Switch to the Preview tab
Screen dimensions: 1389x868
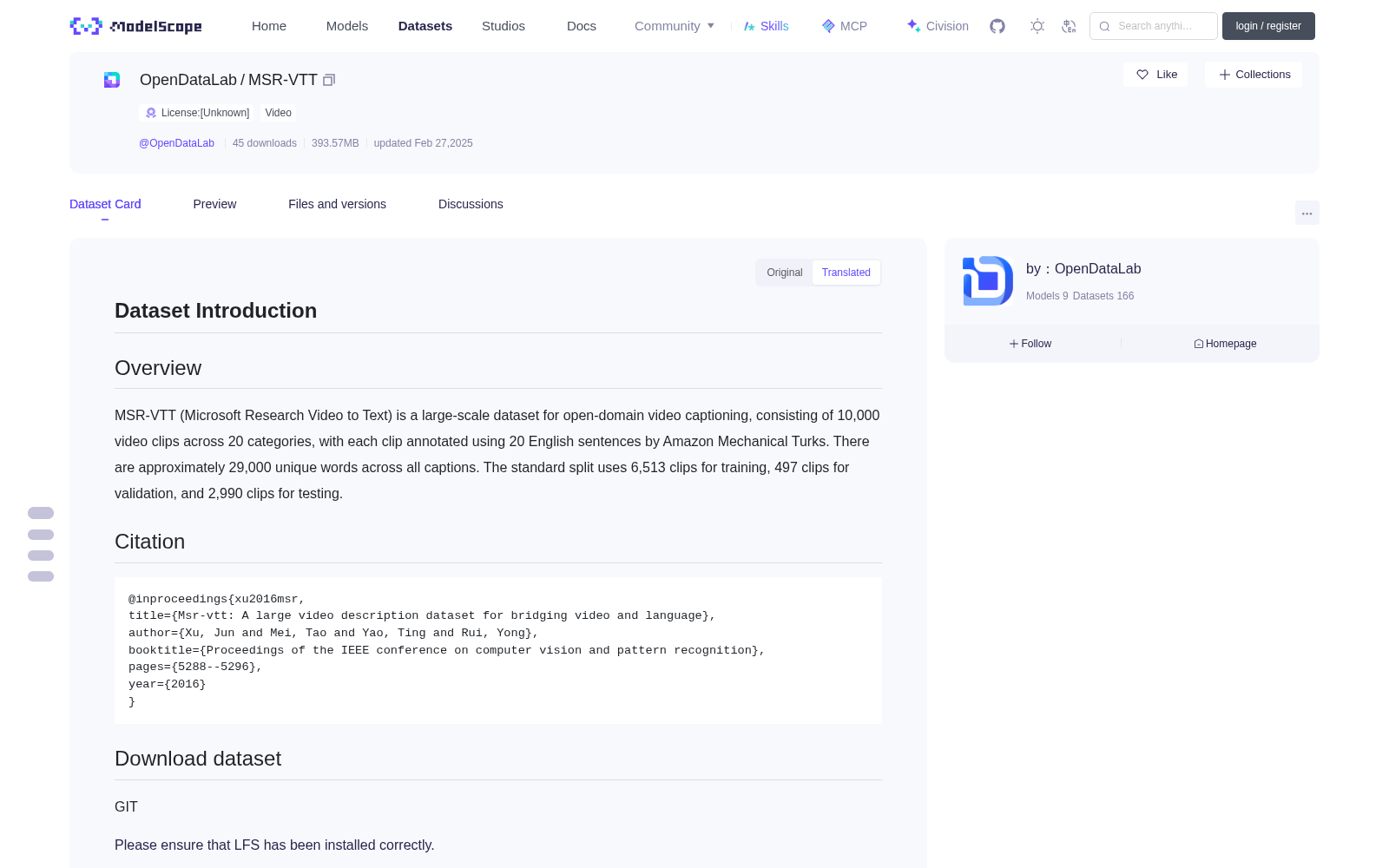tap(214, 204)
